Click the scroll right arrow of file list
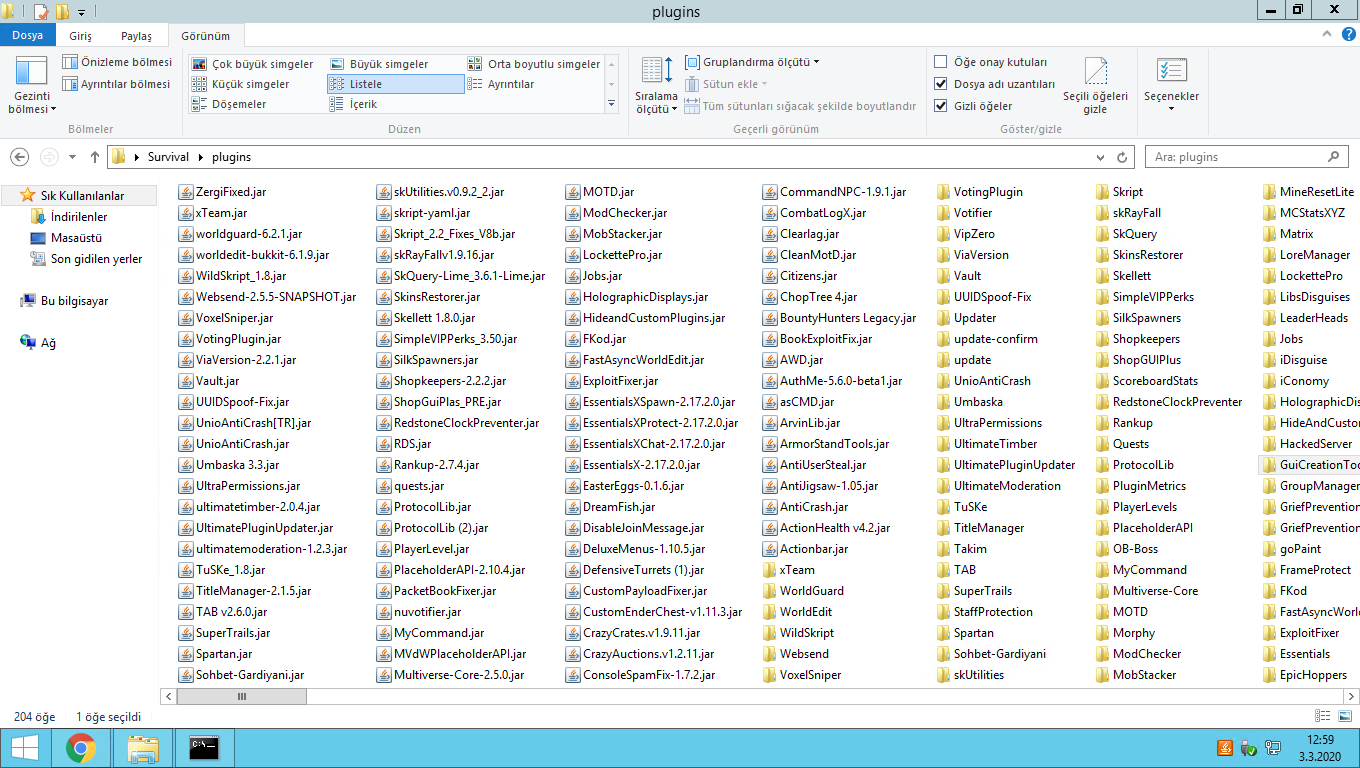This screenshot has height=768, width=1360. point(1351,696)
